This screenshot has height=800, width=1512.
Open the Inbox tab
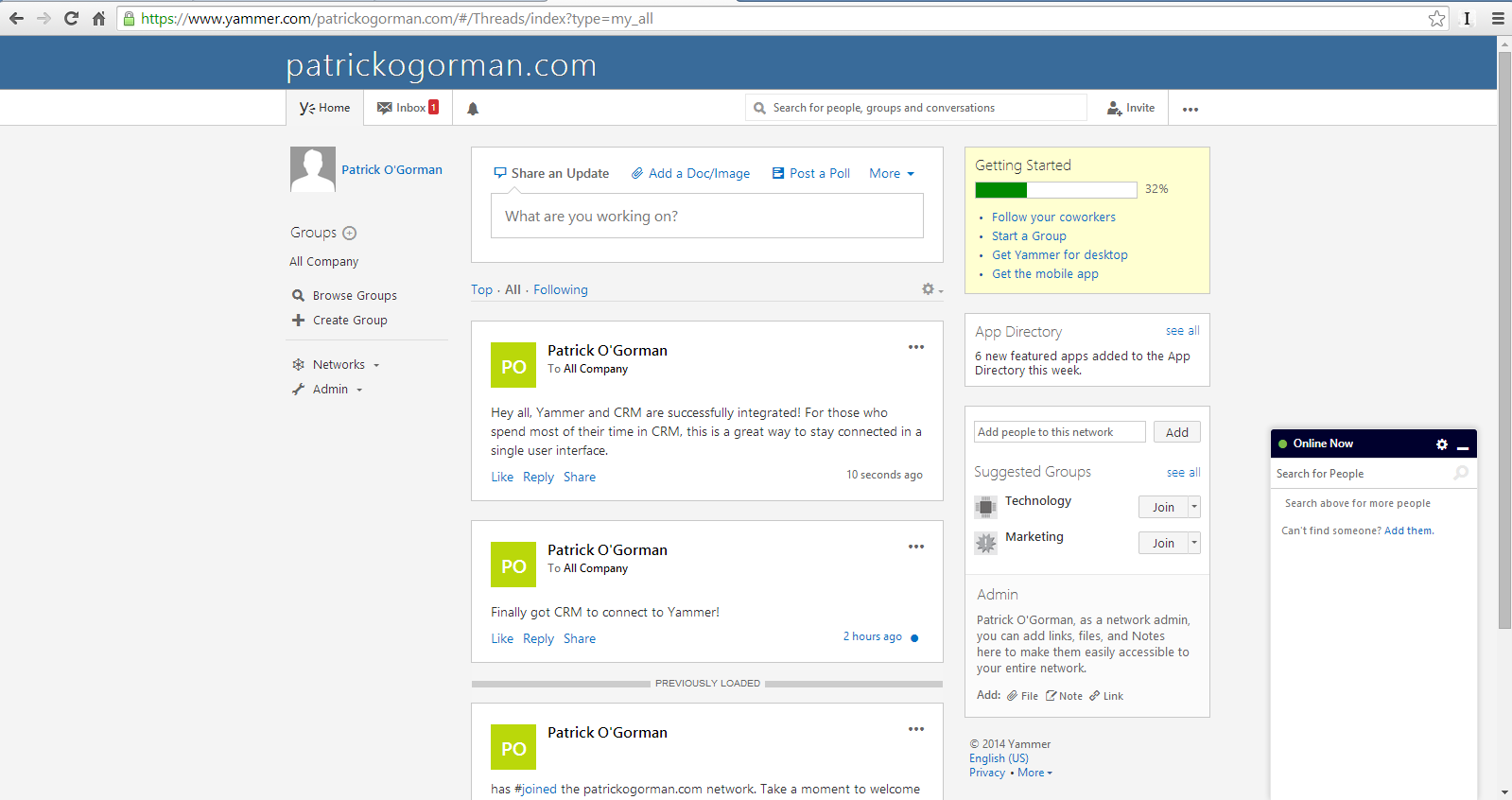[408, 108]
